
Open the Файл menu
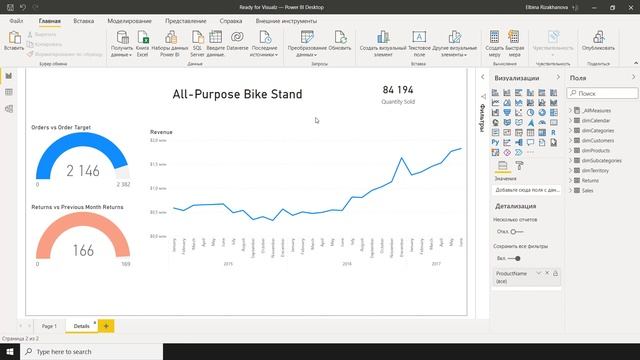tap(16, 21)
